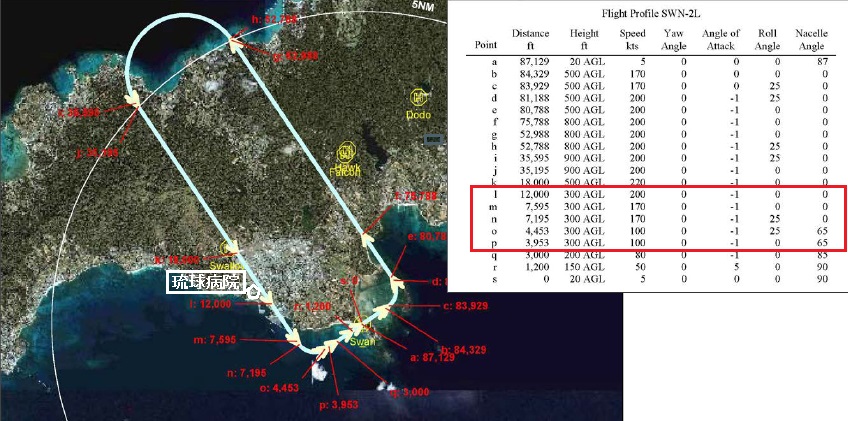Click the point letter 's' in the table
This screenshot has height=421, width=848.
pyautogui.click(x=494, y=279)
